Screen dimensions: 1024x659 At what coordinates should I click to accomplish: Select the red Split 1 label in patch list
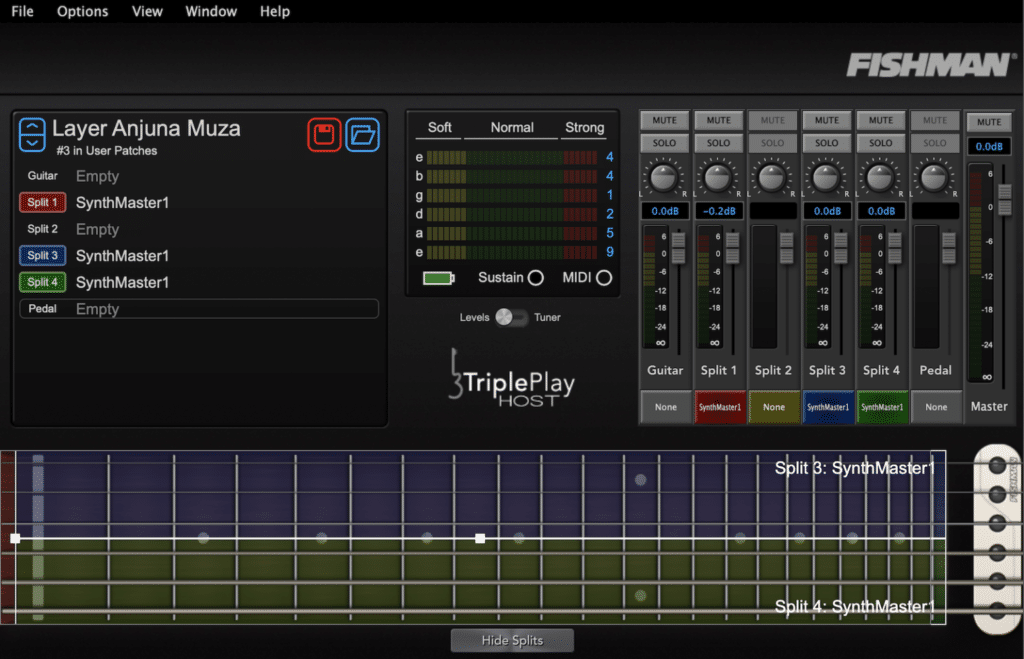click(x=42, y=202)
